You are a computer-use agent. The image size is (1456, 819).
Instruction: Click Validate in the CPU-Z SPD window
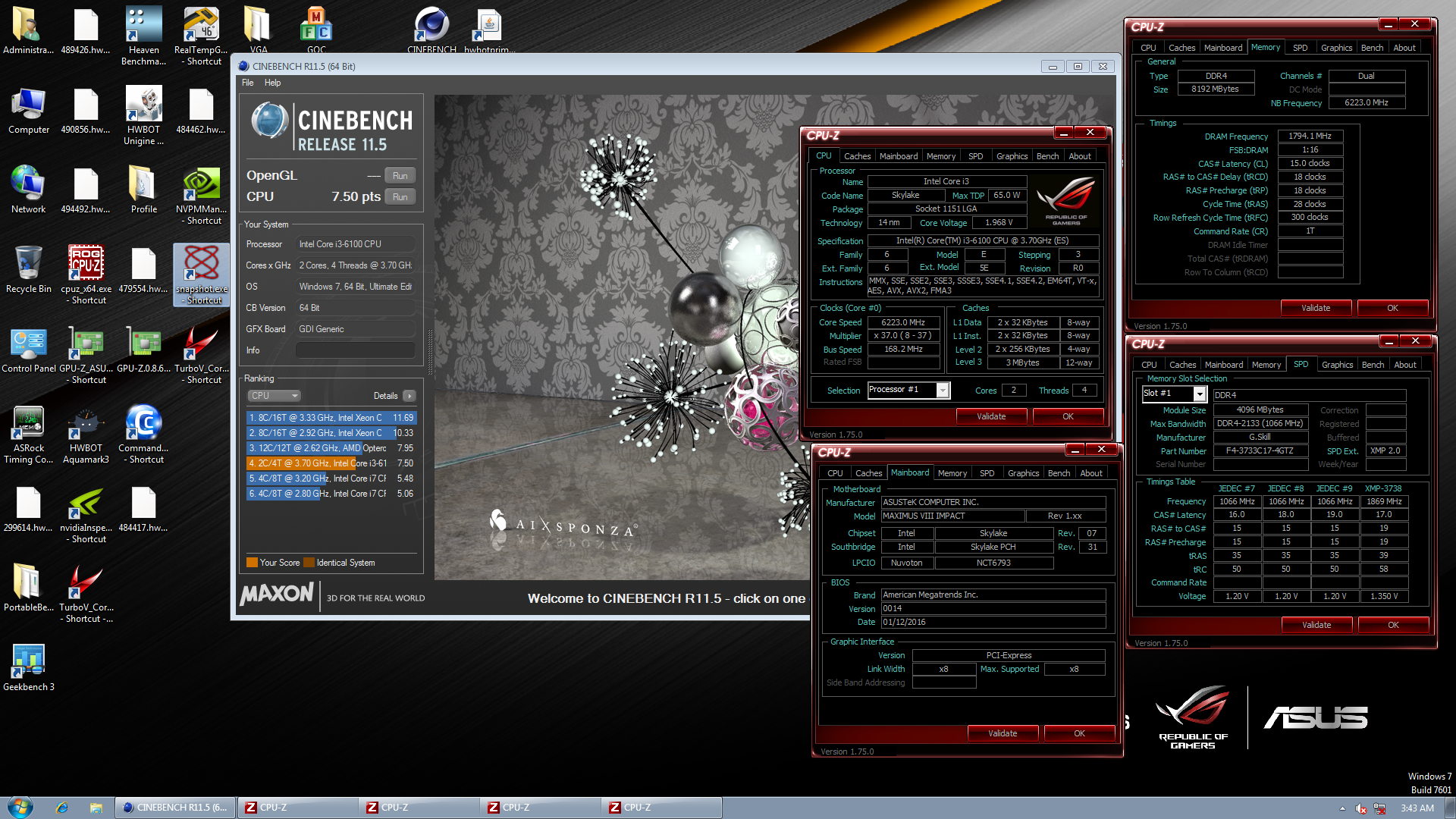coord(1316,625)
